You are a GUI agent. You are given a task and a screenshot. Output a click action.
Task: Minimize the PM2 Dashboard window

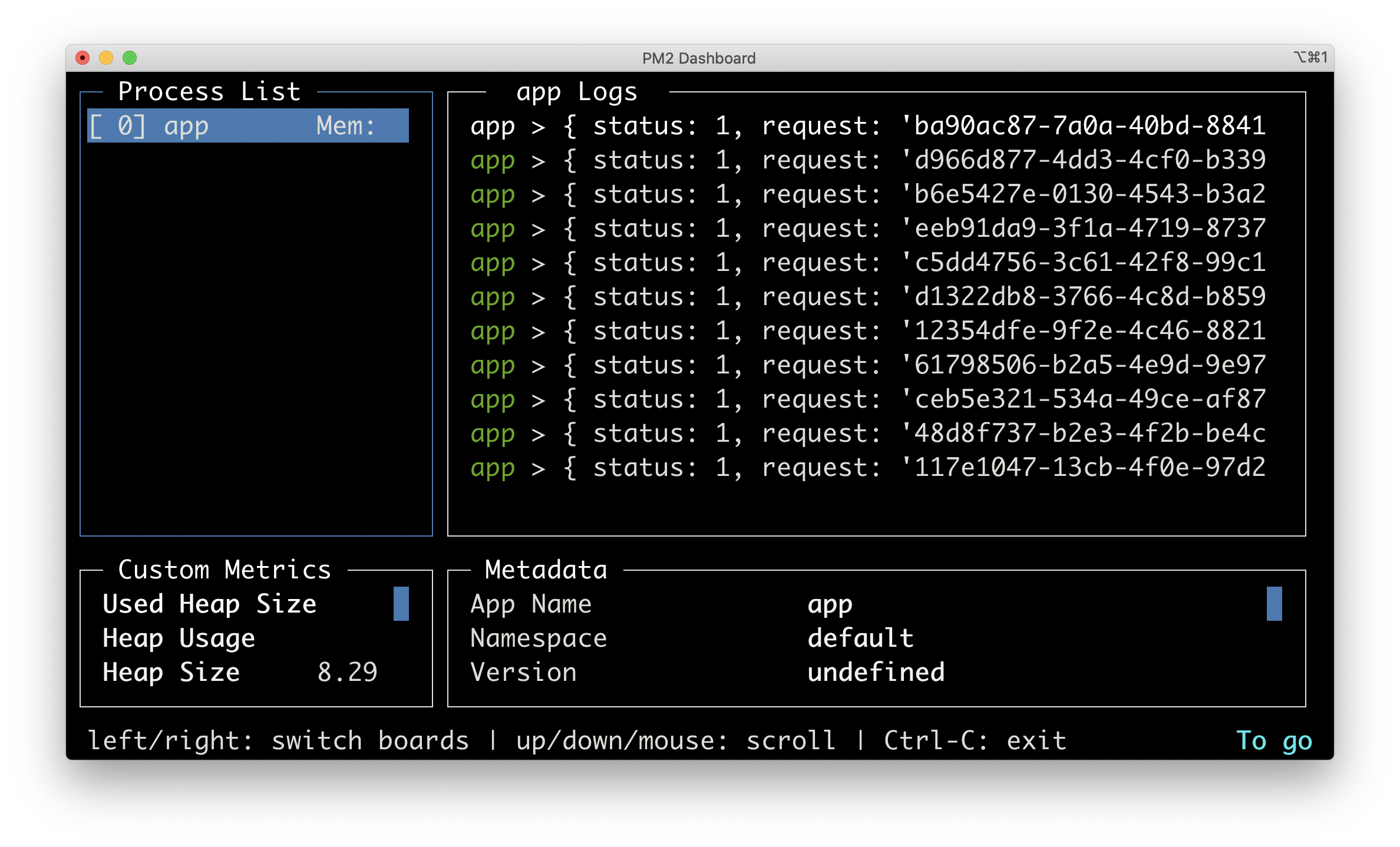tap(106, 58)
